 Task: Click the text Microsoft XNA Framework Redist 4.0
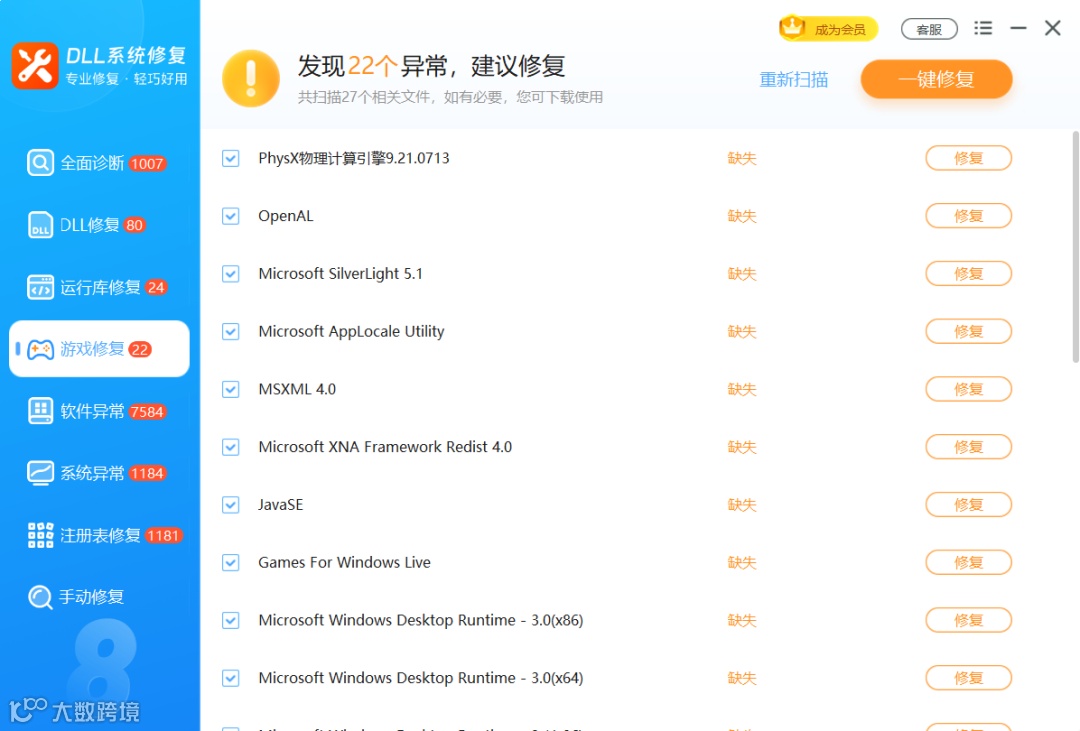pyautogui.click(x=385, y=447)
